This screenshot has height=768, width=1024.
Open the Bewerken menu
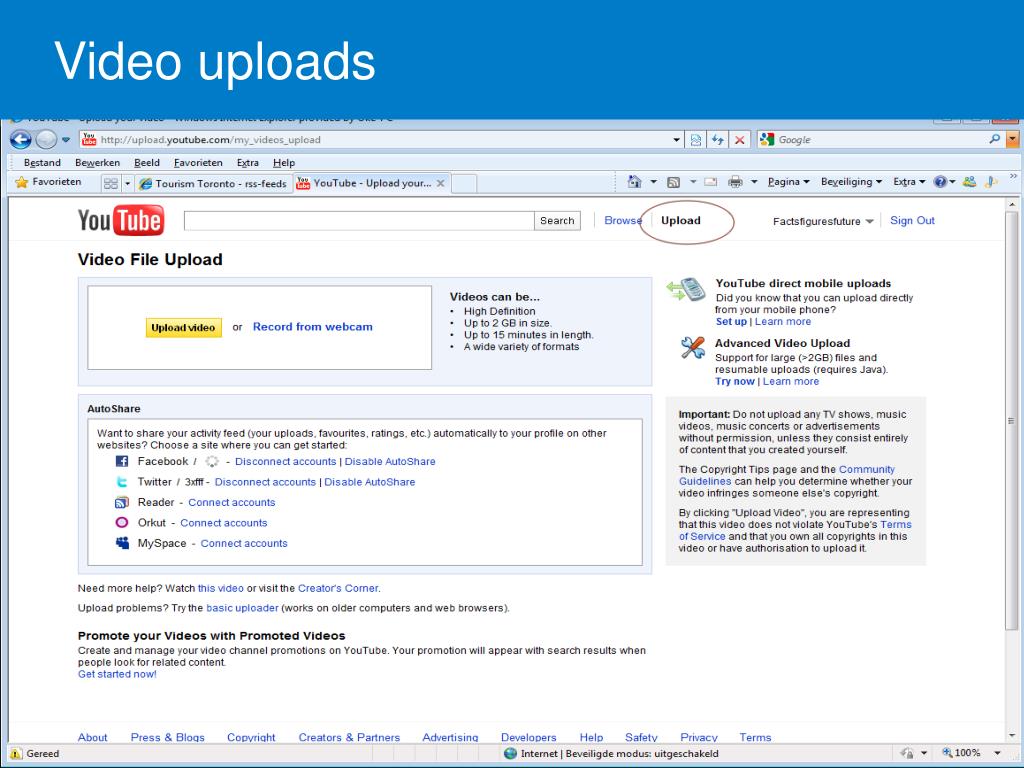97,162
